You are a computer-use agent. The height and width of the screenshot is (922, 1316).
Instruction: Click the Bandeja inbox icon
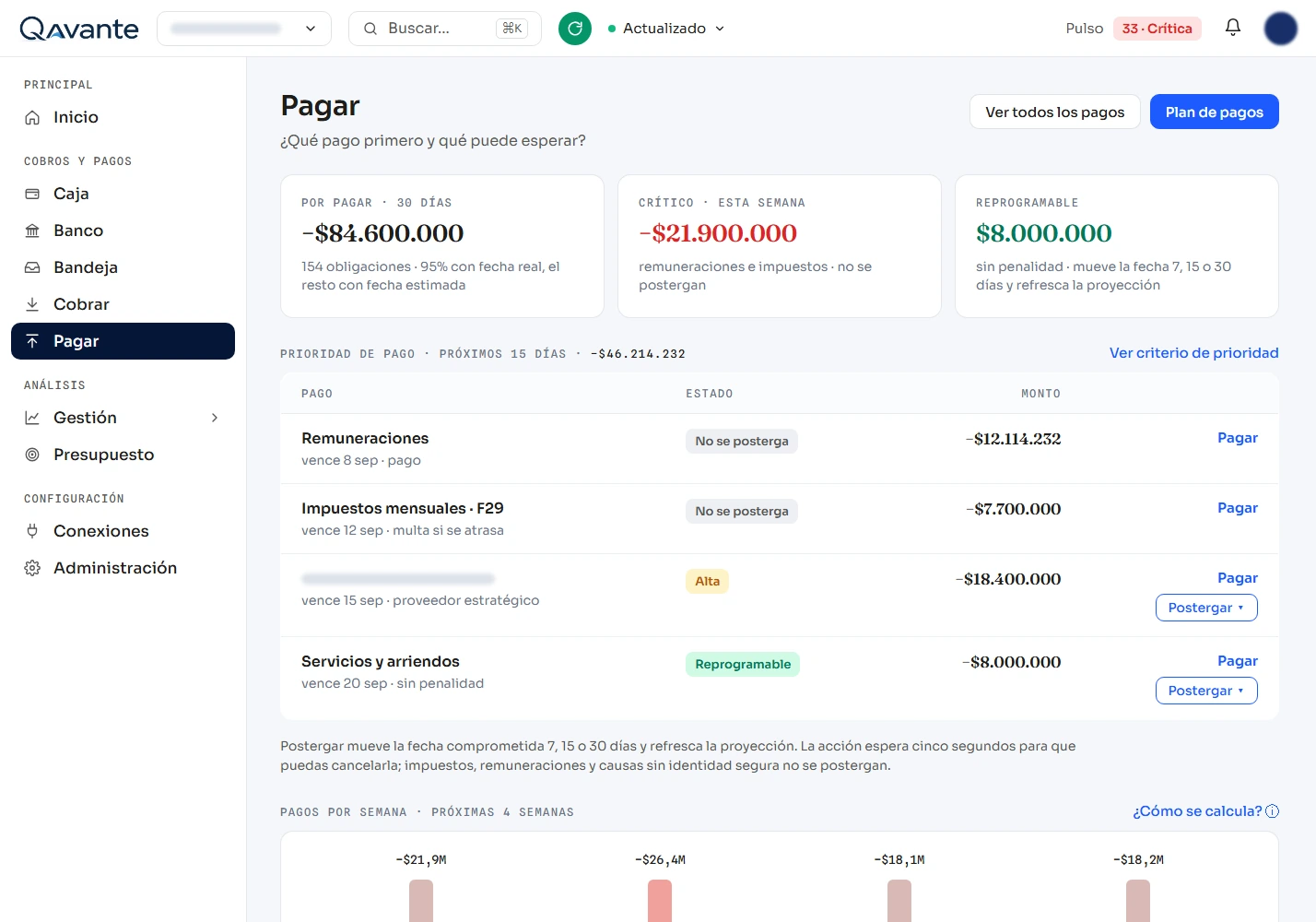[x=32, y=267]
